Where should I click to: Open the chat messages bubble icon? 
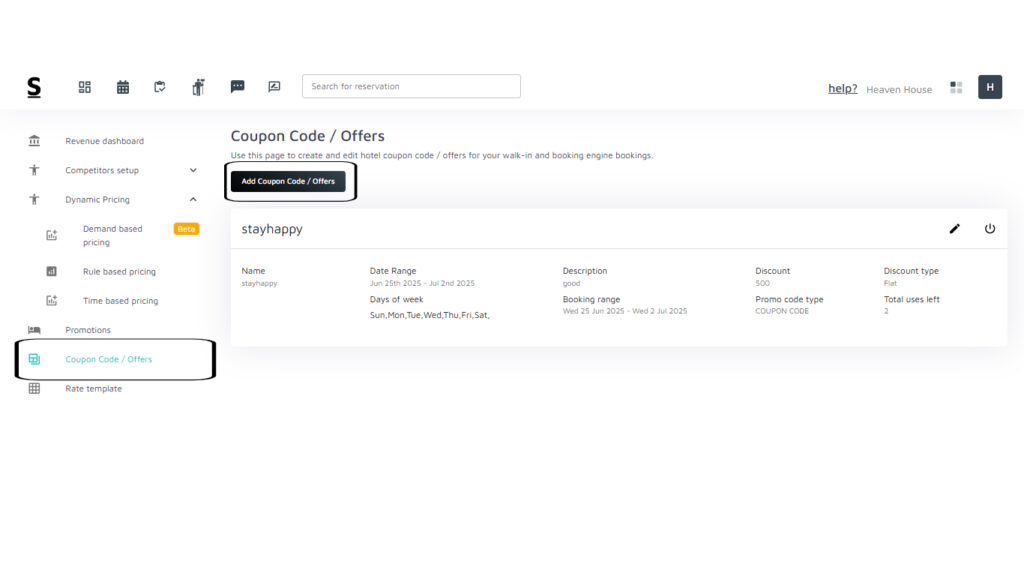[x=237, y=87]
